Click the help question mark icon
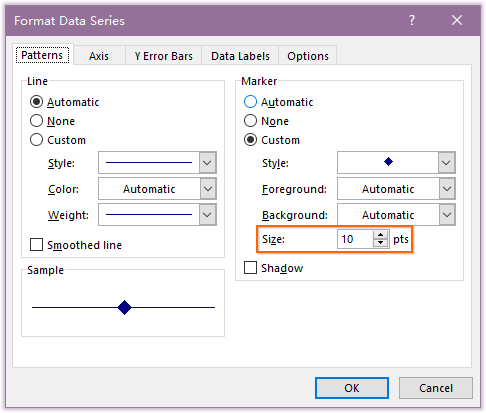Screen dimensions: 486x413 (x=412, y=20)
